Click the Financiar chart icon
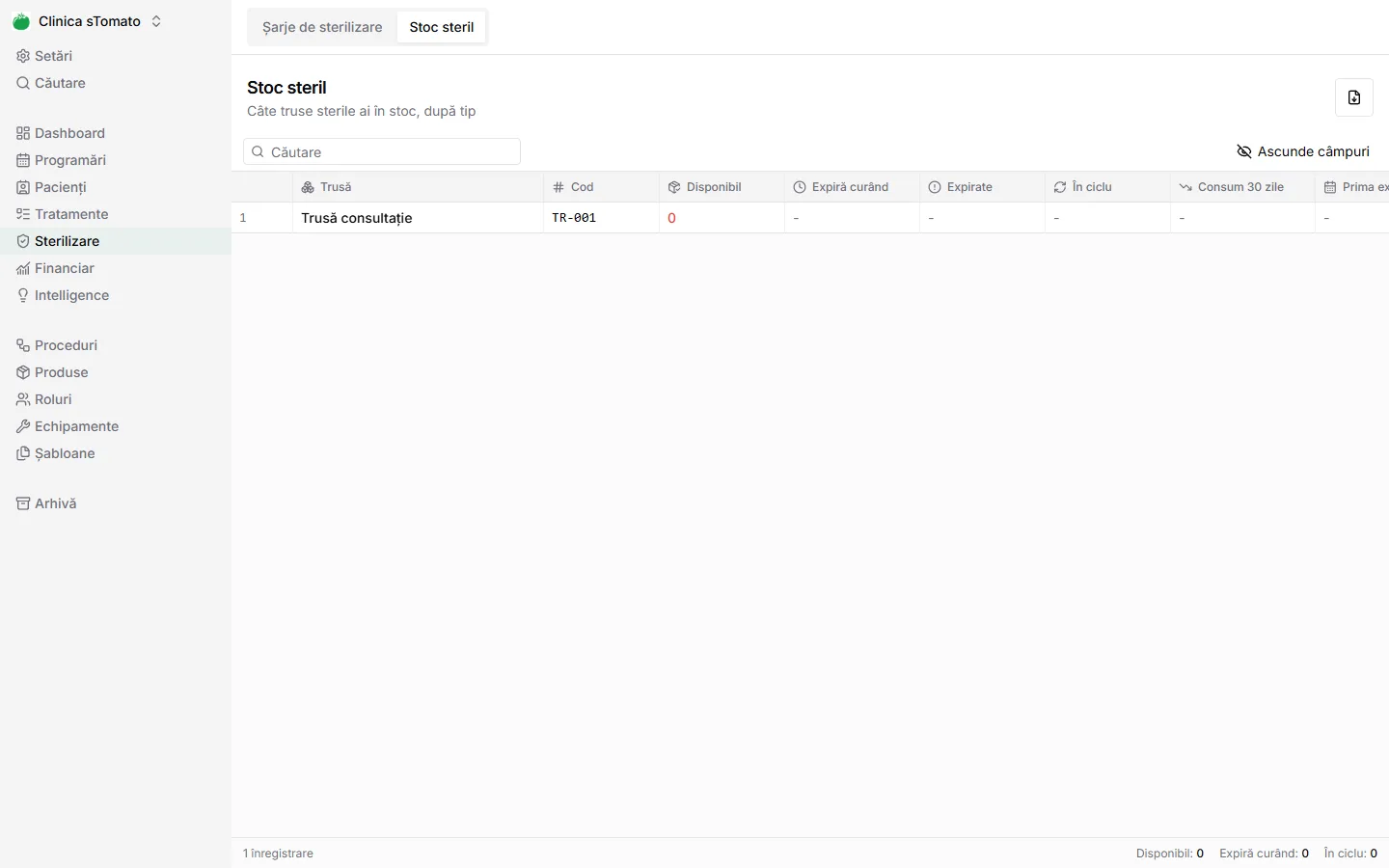Image resolution: width=1389 pixels, height=868 pixels. click(23, 268)
